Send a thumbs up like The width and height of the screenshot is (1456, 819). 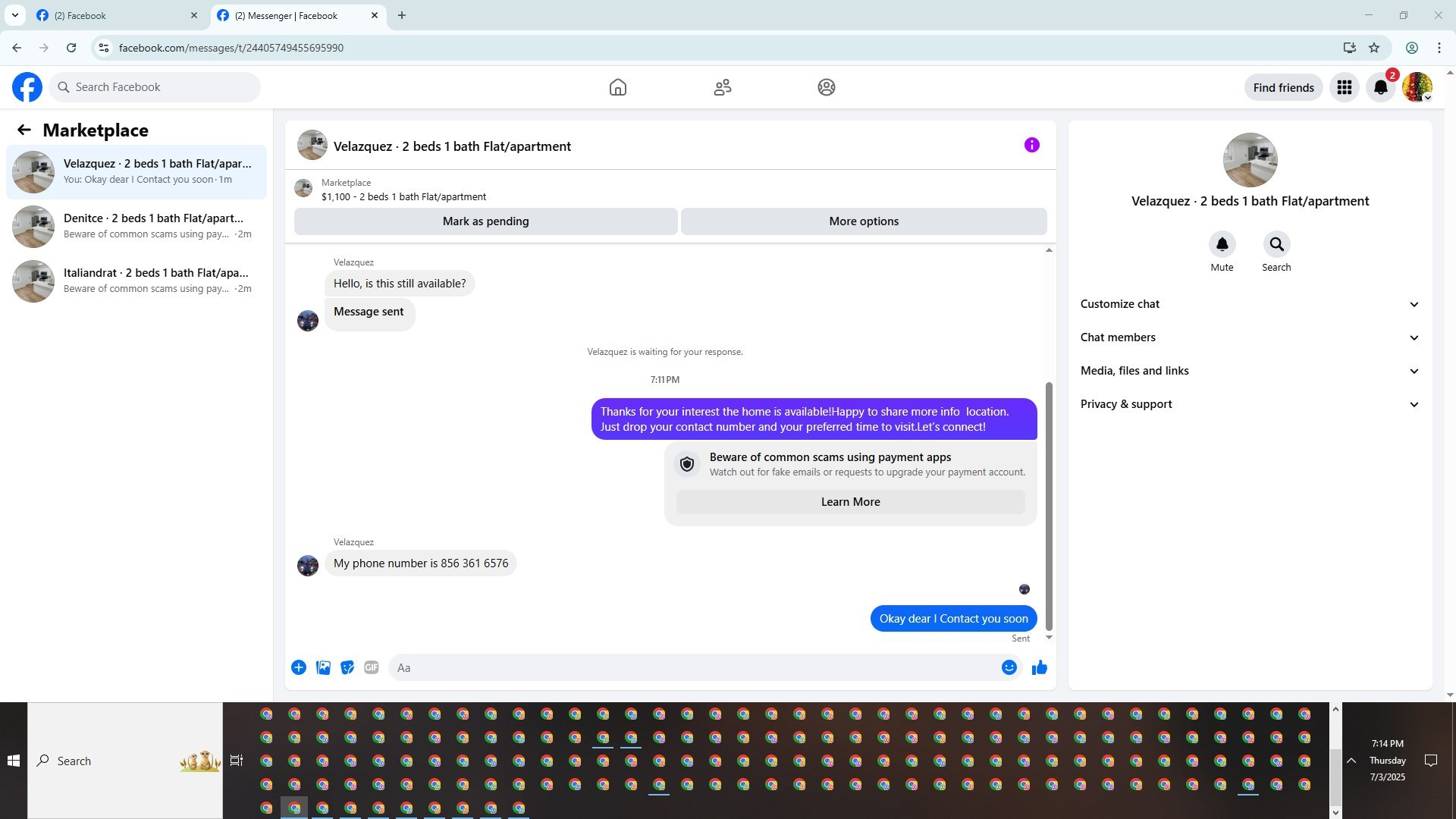(1039, 667)
